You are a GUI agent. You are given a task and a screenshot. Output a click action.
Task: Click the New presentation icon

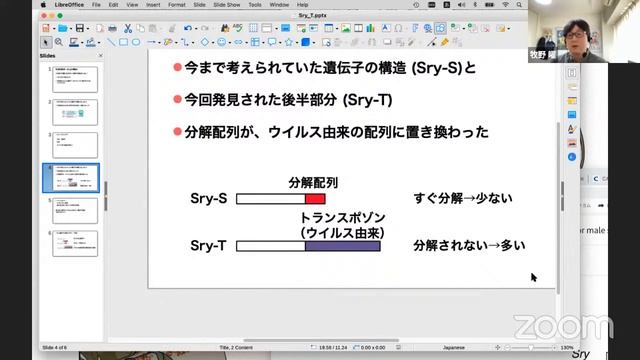pyautogui.click(x=46, y=28)
